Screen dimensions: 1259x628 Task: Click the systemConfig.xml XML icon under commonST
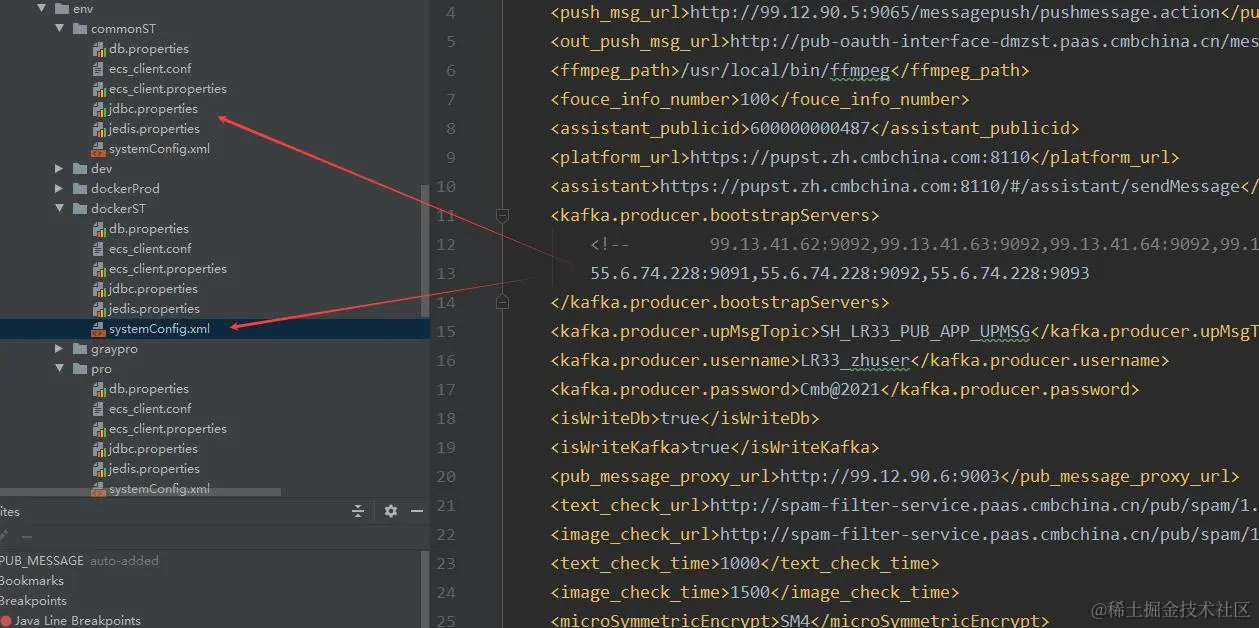click(98, 149)
